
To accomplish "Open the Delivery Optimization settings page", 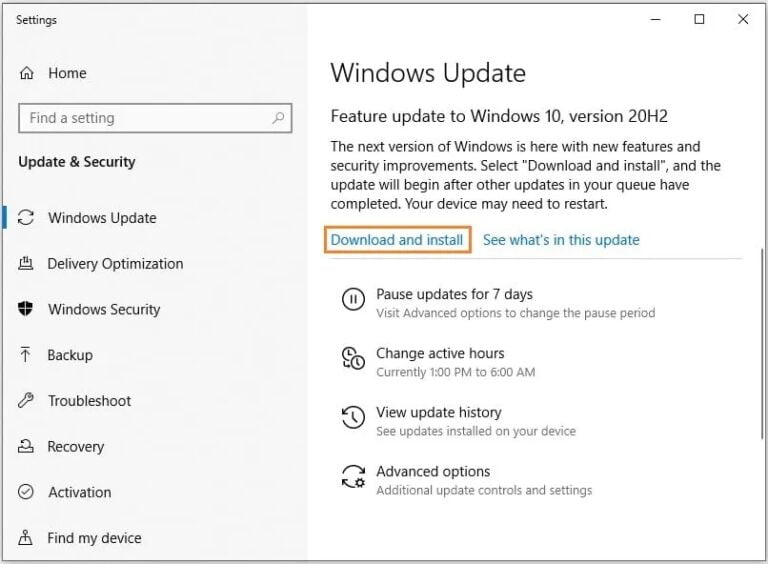I will (x=115, y=264).
